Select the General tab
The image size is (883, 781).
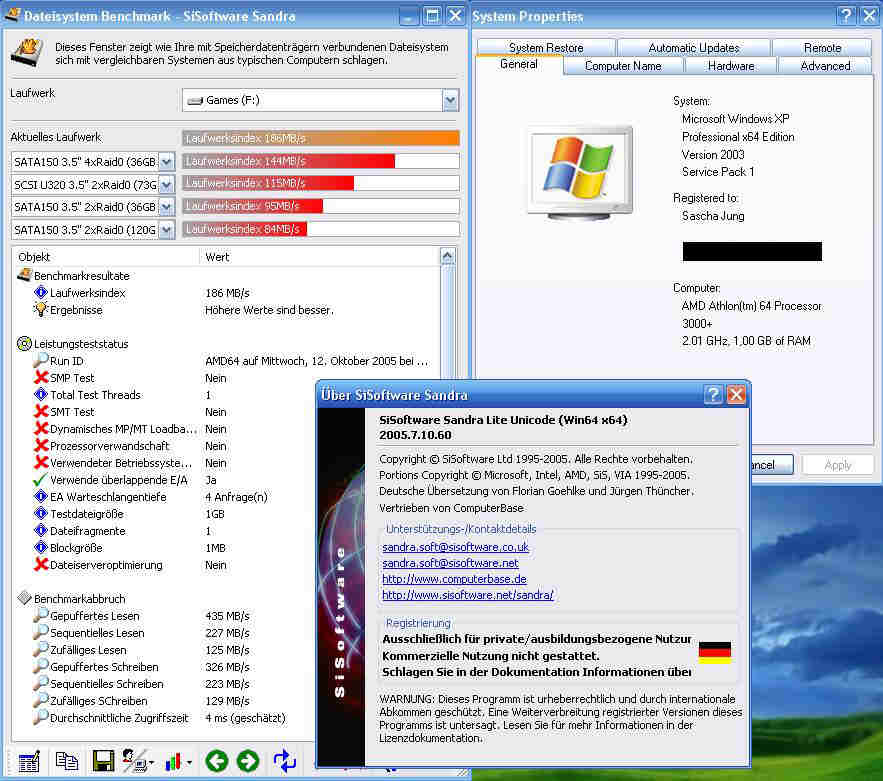pos(519,64)
